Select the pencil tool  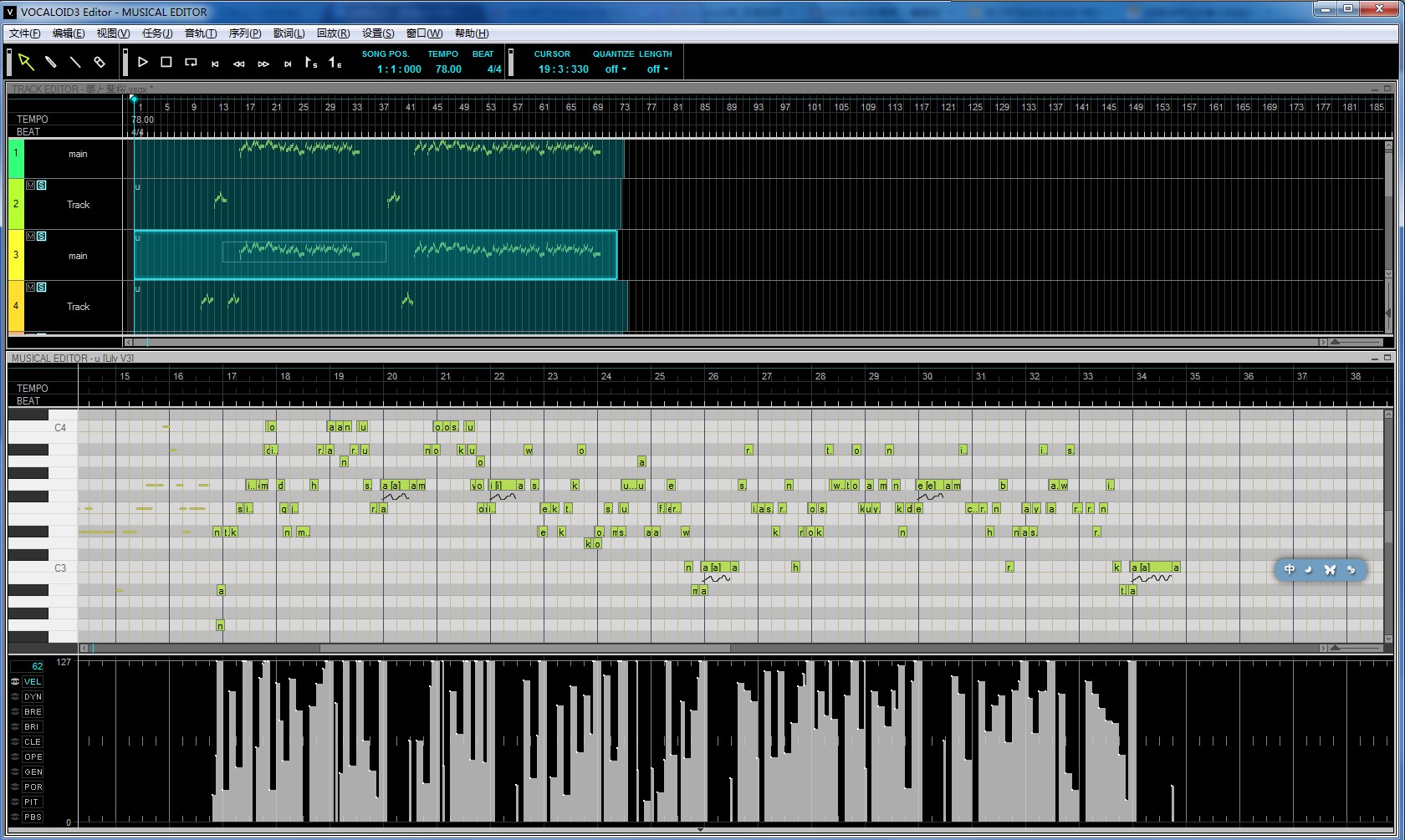(50, 62)
